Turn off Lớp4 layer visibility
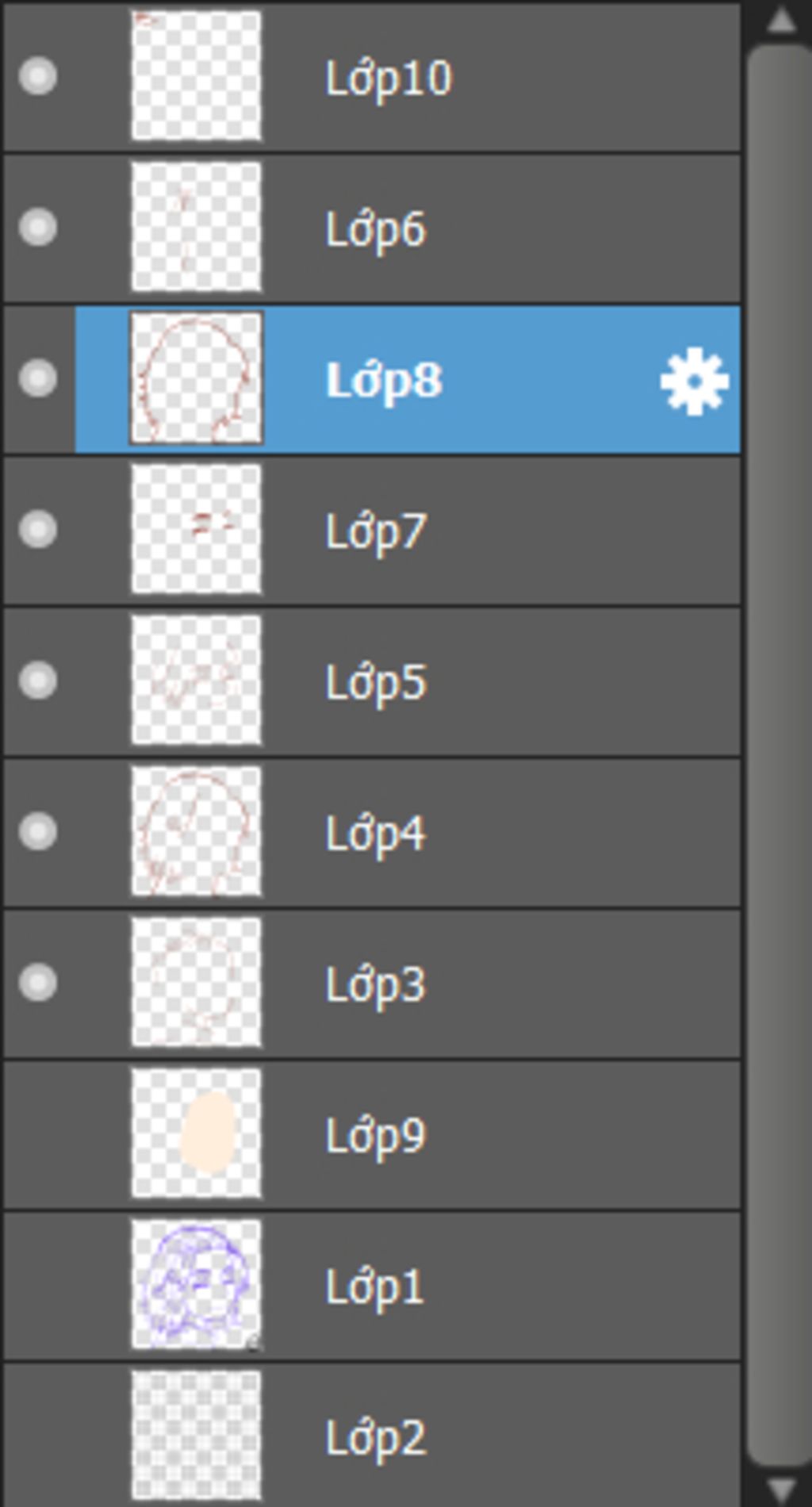Image resolution: width=812 pixels, height=1507 pixels. coord(38,831)
